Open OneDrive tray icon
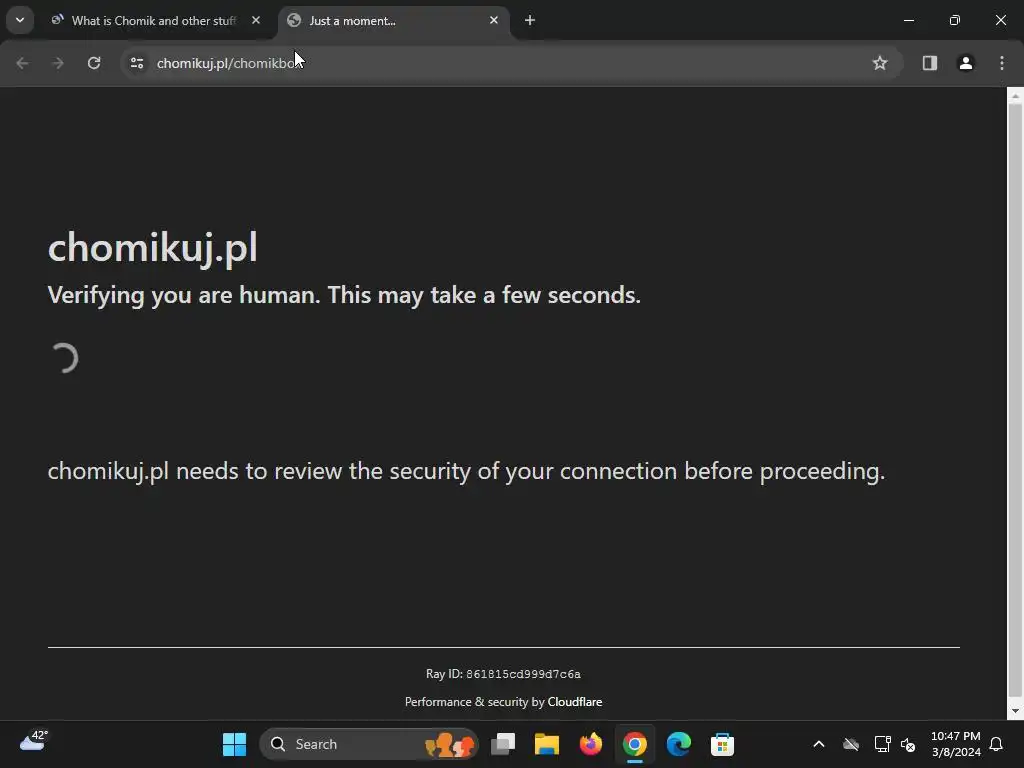 (851, 744)
